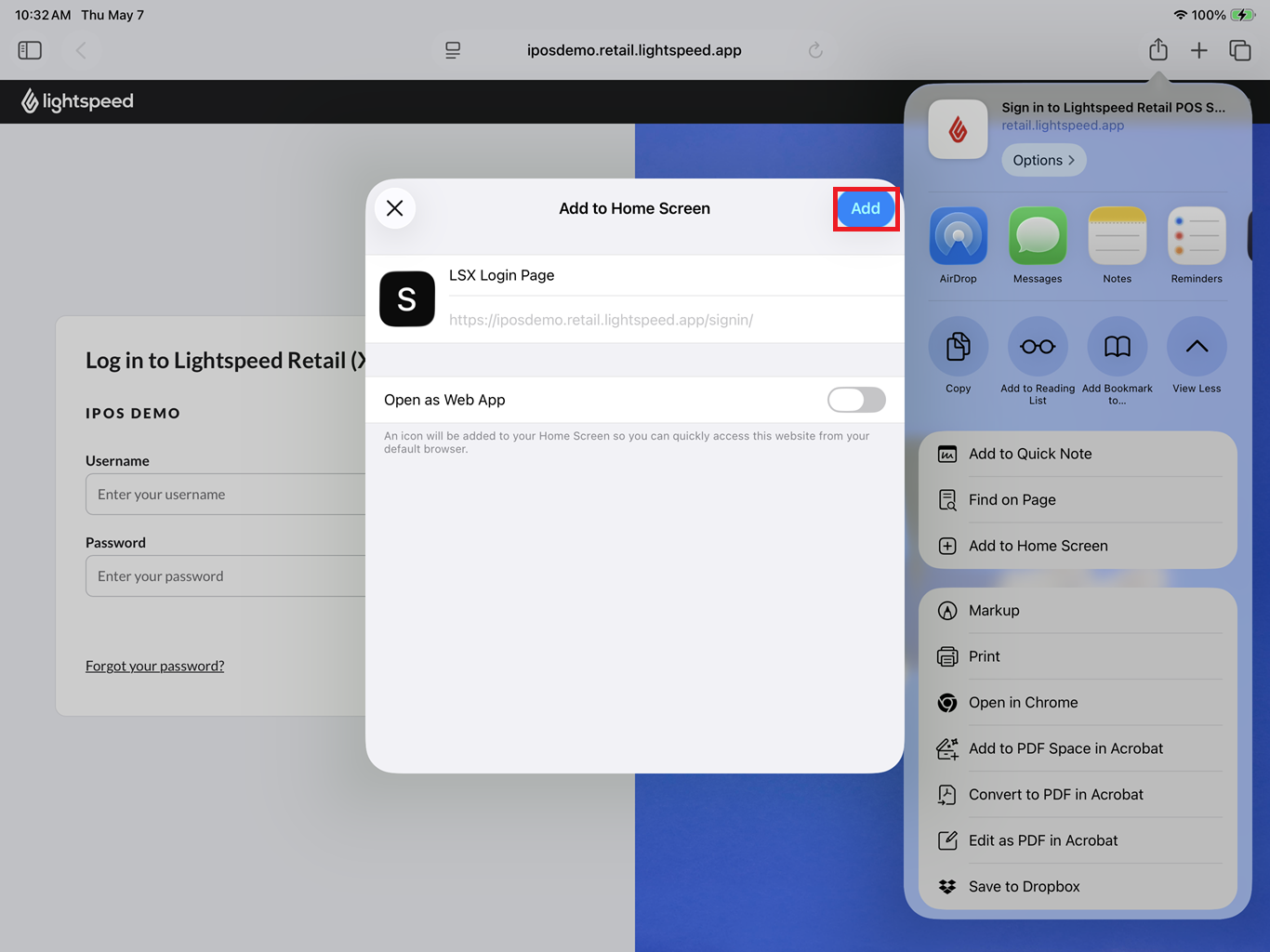The height and width of the screenshot is (952, 1270).
Task: Tap the 10:32 AM clock in status bar
Action: tap(43, 15)
